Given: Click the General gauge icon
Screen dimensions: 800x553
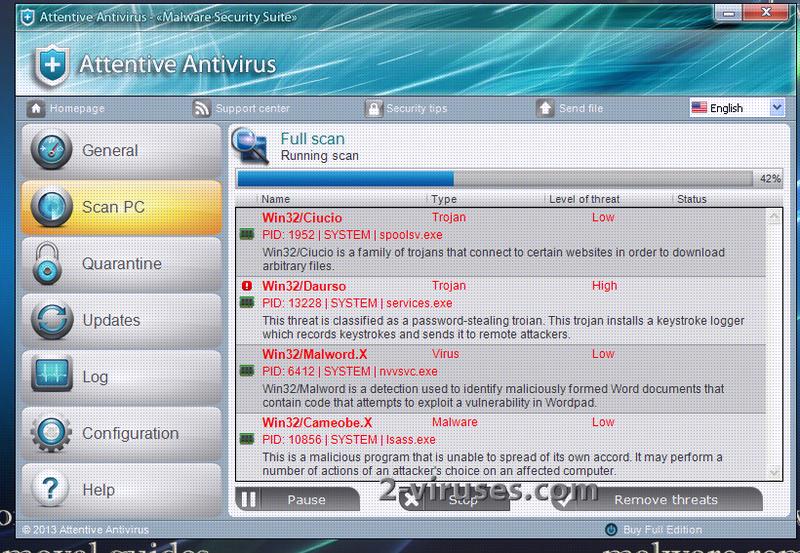Looking at the screenshot, I should point(51,150).
